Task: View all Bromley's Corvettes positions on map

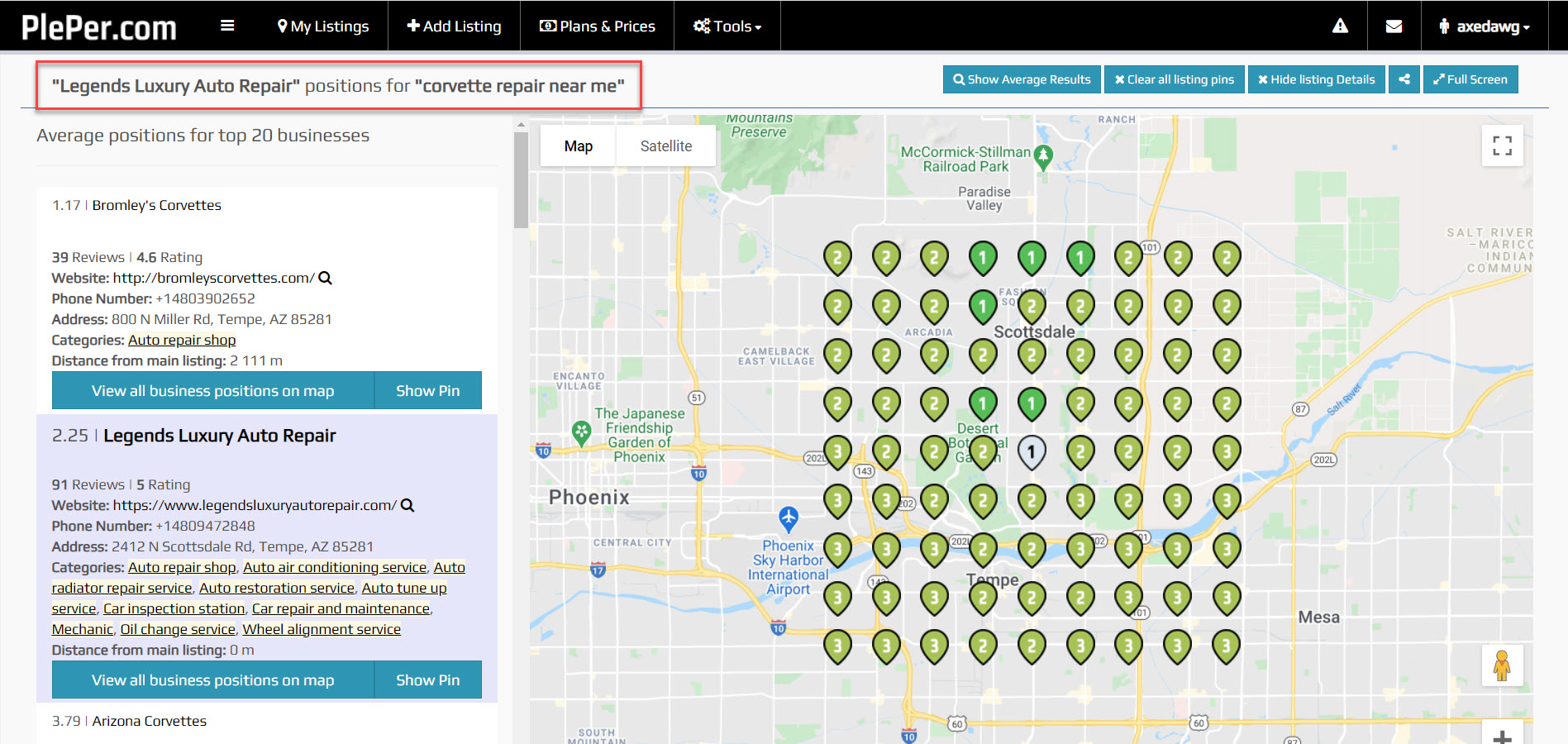Action: 213,390
